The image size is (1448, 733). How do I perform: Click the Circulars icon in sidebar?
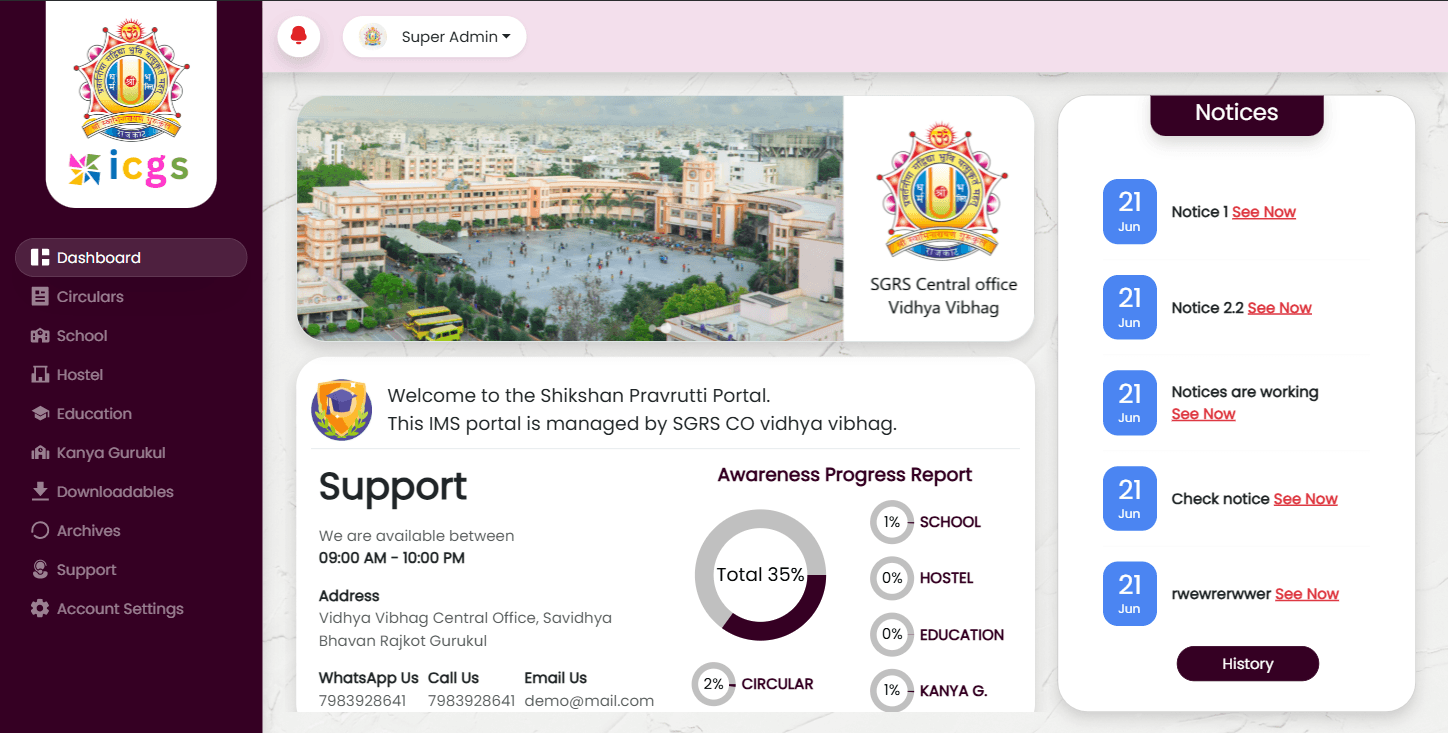click(40, 296)
